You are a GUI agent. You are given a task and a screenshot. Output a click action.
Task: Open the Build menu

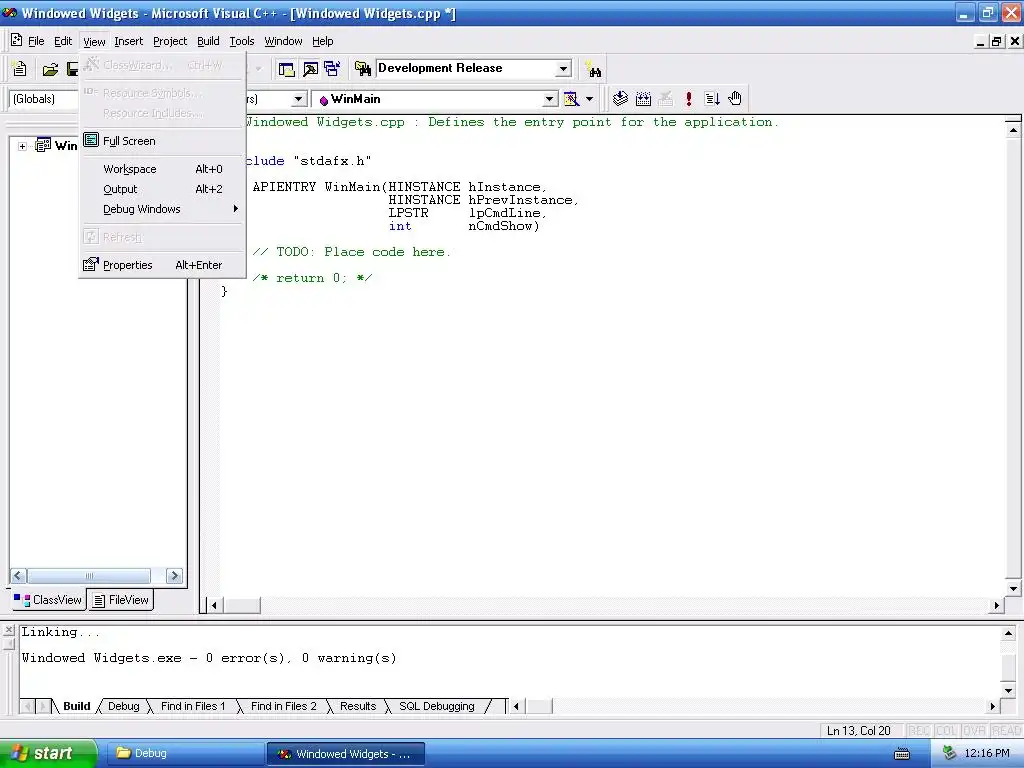tap(208, 41)
